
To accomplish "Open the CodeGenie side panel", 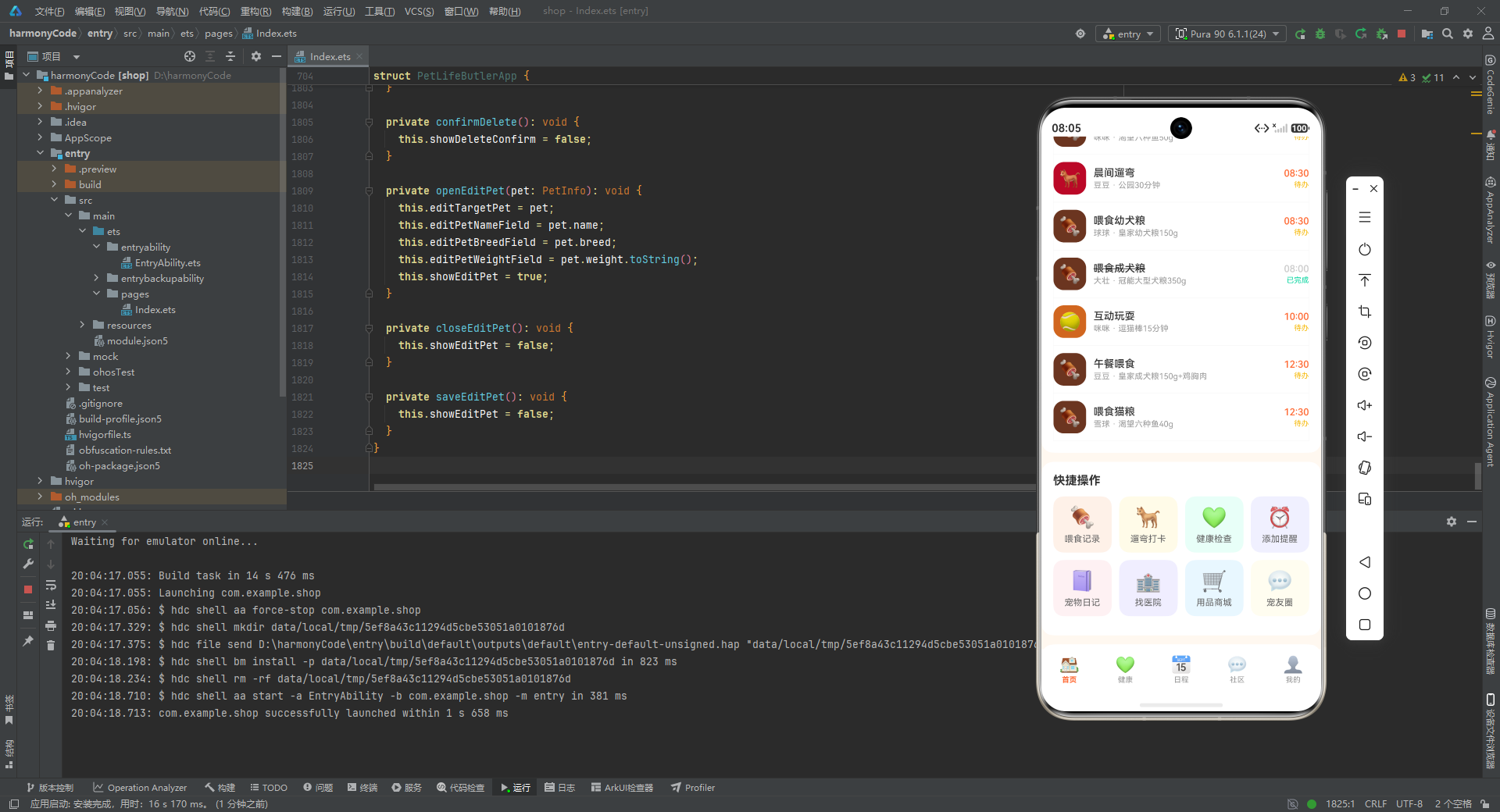I will (1491, 86).
